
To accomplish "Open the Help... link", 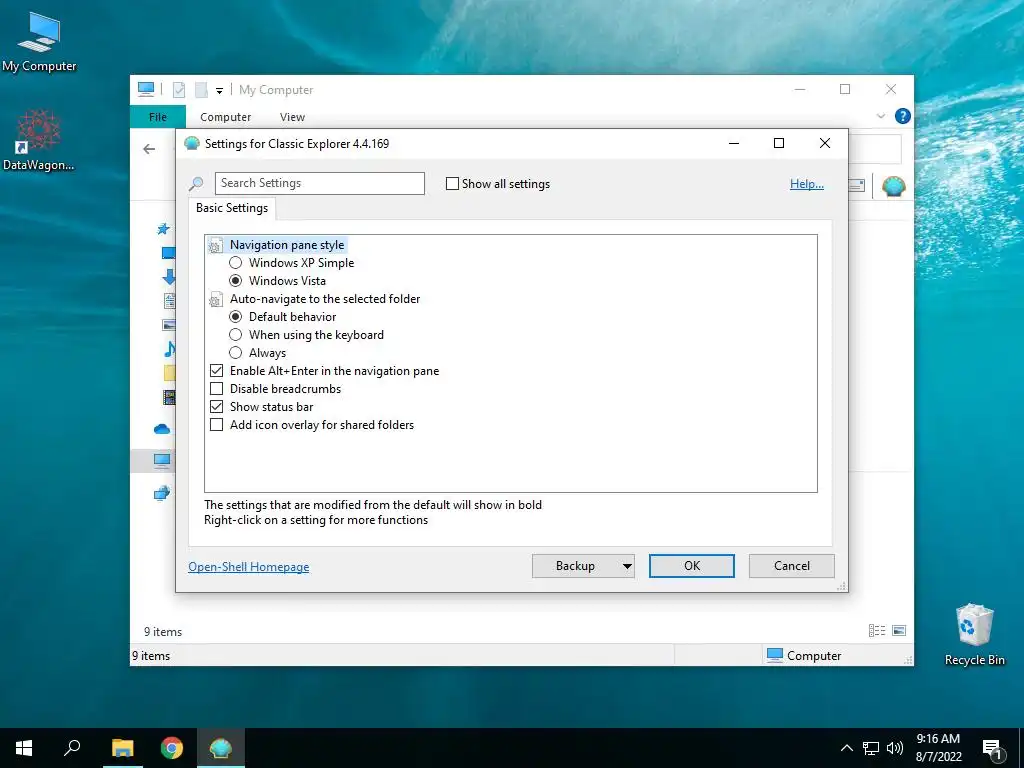I will [807, 184].
